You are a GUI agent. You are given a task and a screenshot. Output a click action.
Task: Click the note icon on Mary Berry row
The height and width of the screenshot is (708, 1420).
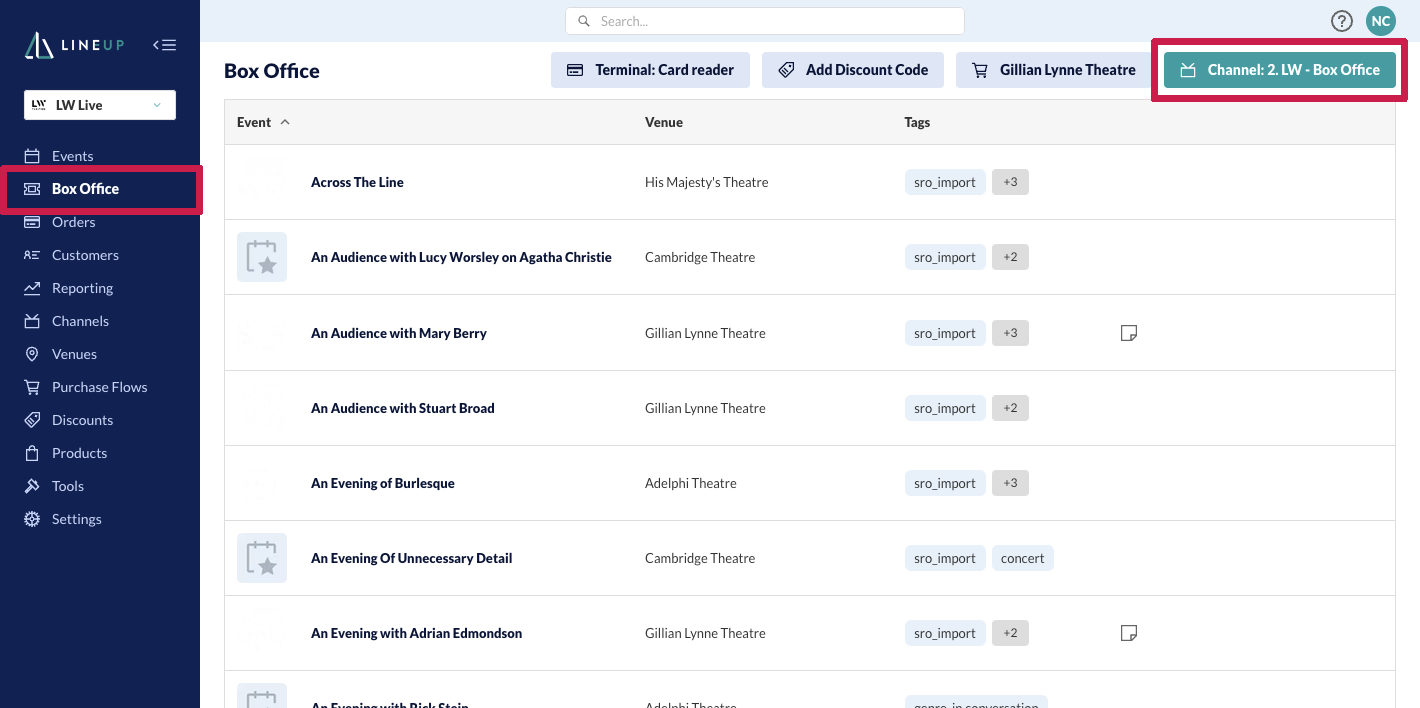(x=1129, y=333)
